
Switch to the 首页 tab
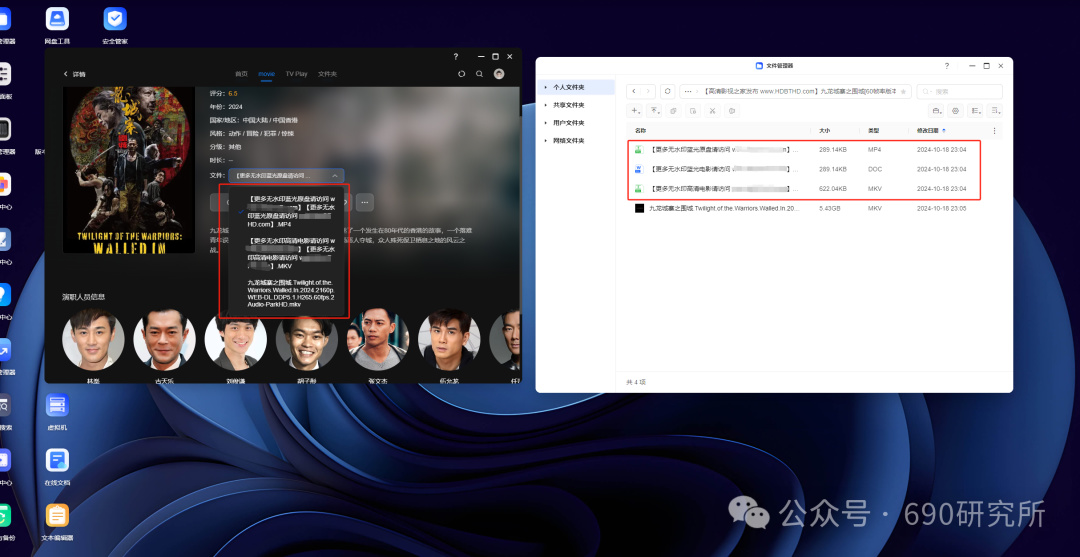coord(241,74)
